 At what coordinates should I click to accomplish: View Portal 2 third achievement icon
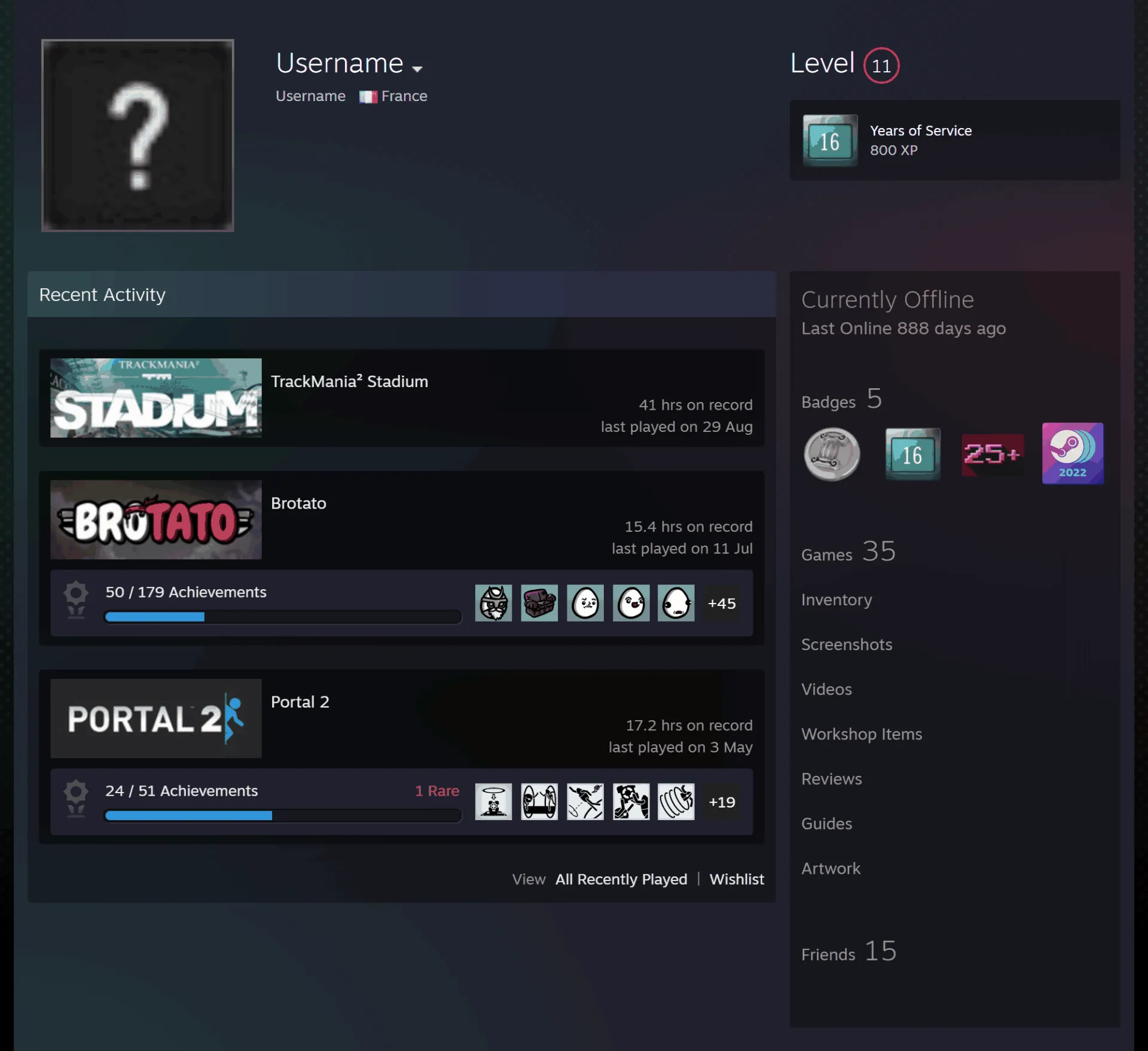[585, 802]
